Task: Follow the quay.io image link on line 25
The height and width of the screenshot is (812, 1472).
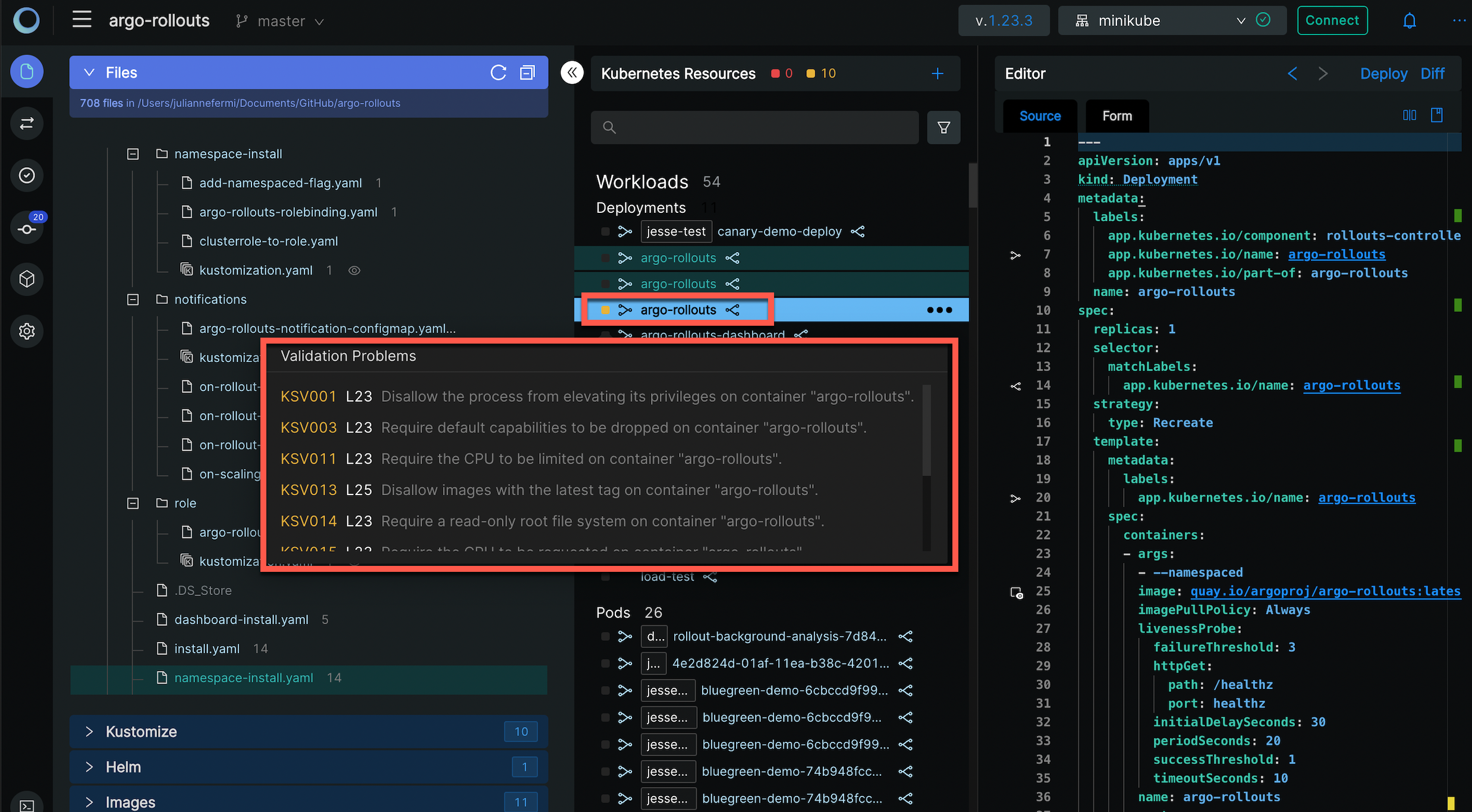Action: (1325, 591)
